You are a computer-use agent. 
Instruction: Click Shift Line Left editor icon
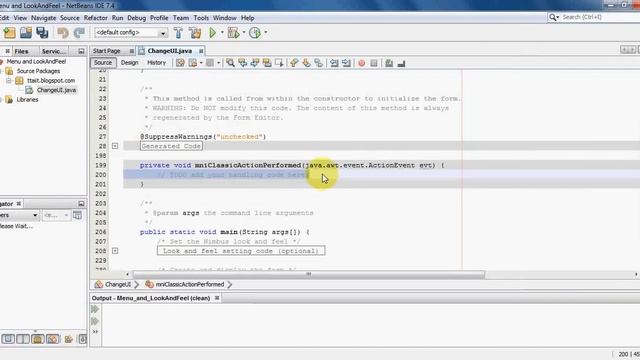[334, 63]
